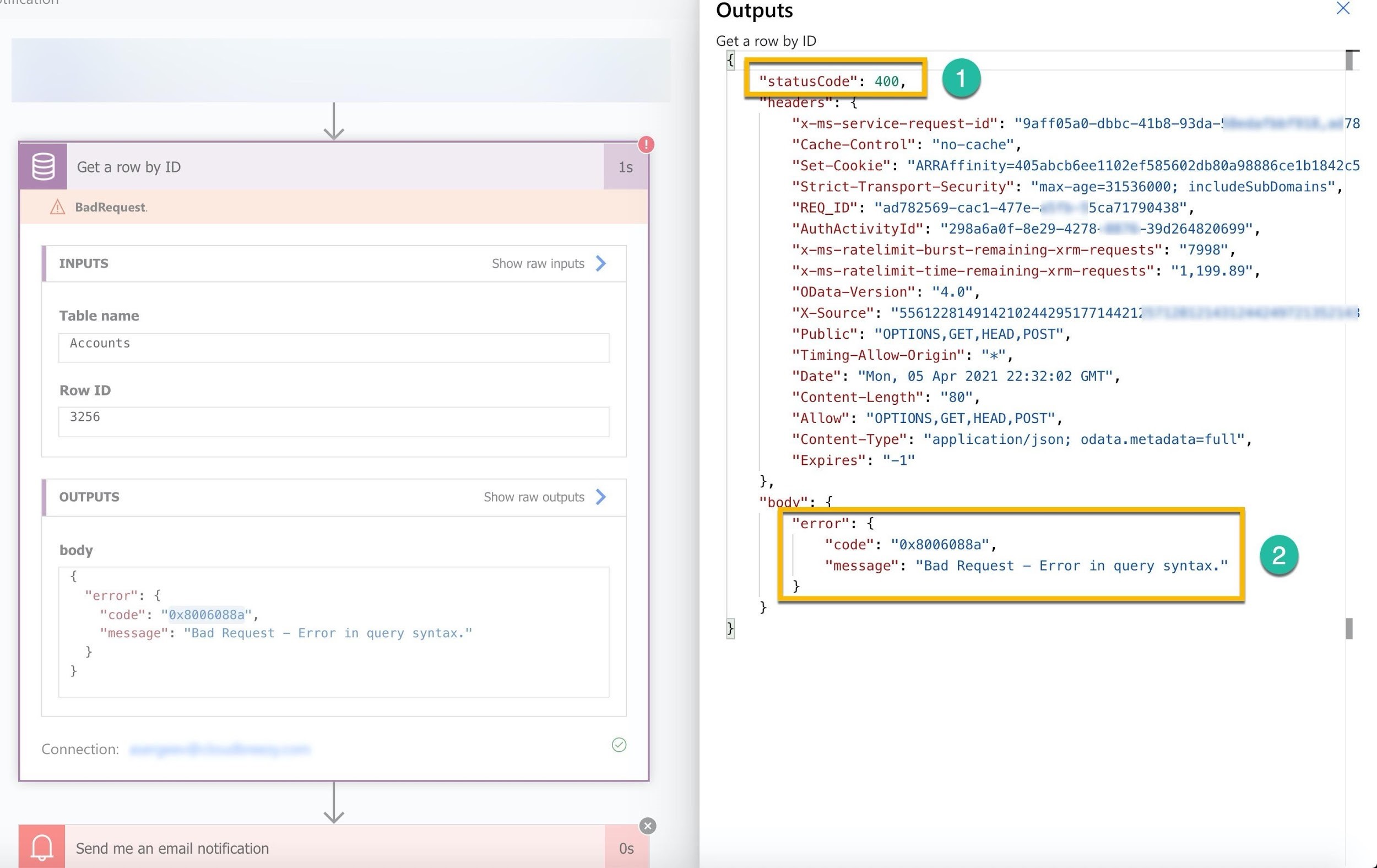Click the chevron next to Show raw inputs
This screenshot has width=1377, height=868.
pyautogui.click(x=601, y=264)
